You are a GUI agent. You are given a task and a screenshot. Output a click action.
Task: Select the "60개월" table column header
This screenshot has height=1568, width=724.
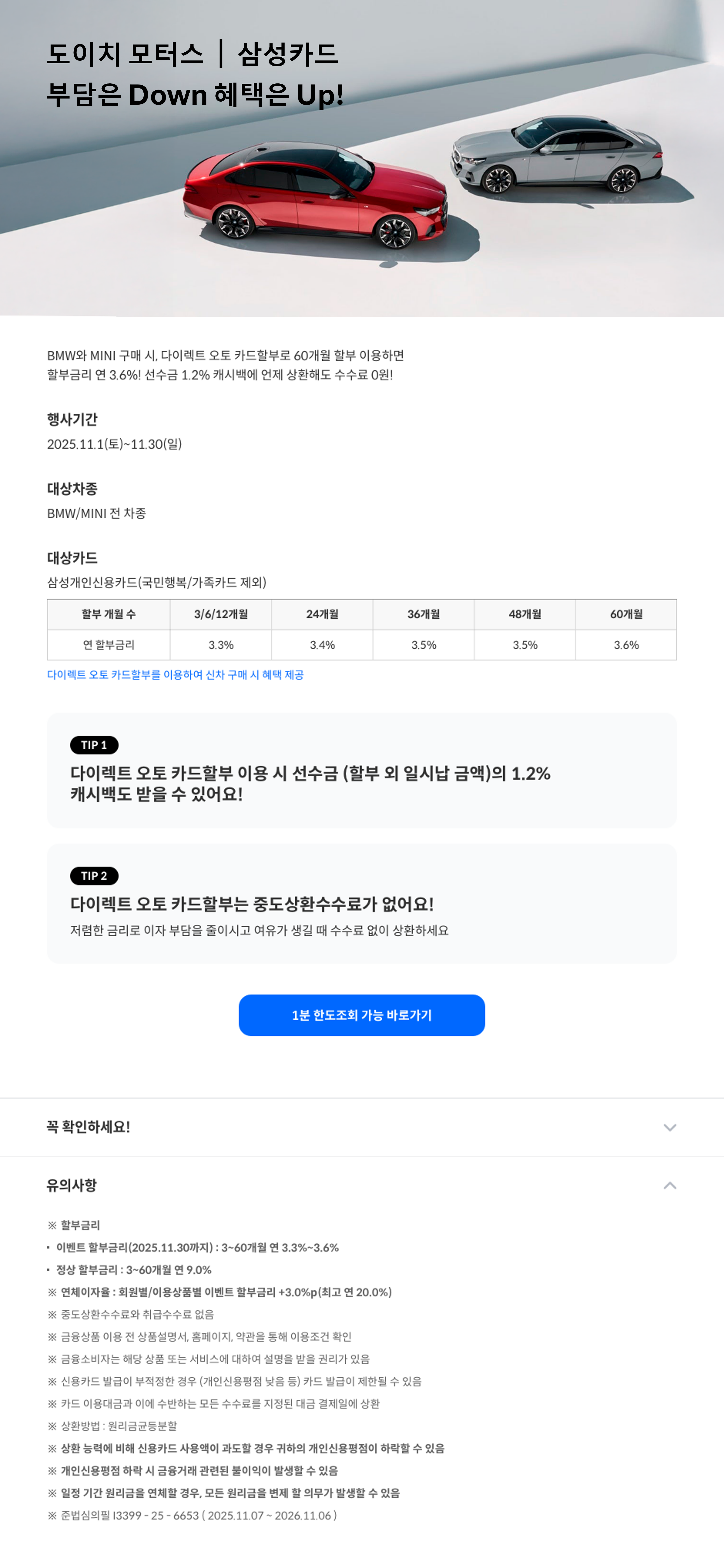[626, 614]
